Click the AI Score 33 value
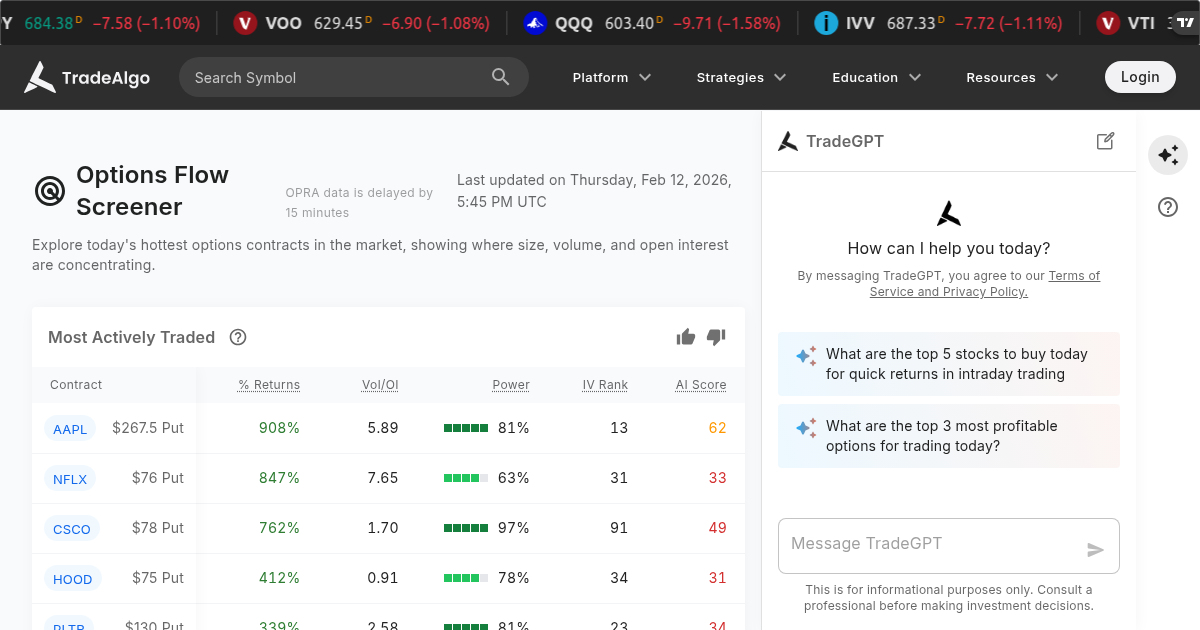Screen dimensions: 1200x630 717,478
